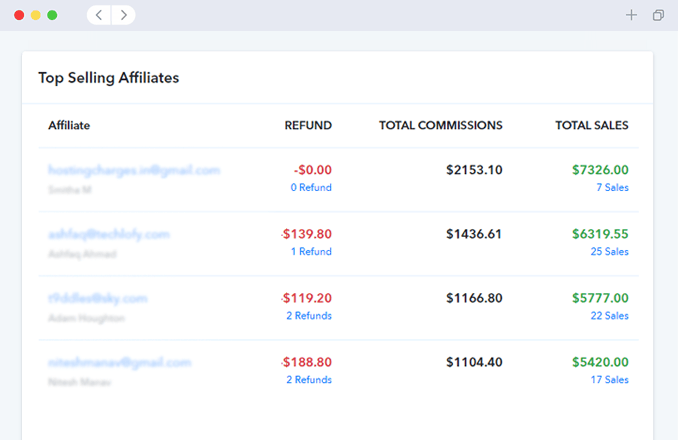Viewport: 678px width, 440px height.
Task: Click the yellow minimize window button
Action: click(x=35, y=15)
